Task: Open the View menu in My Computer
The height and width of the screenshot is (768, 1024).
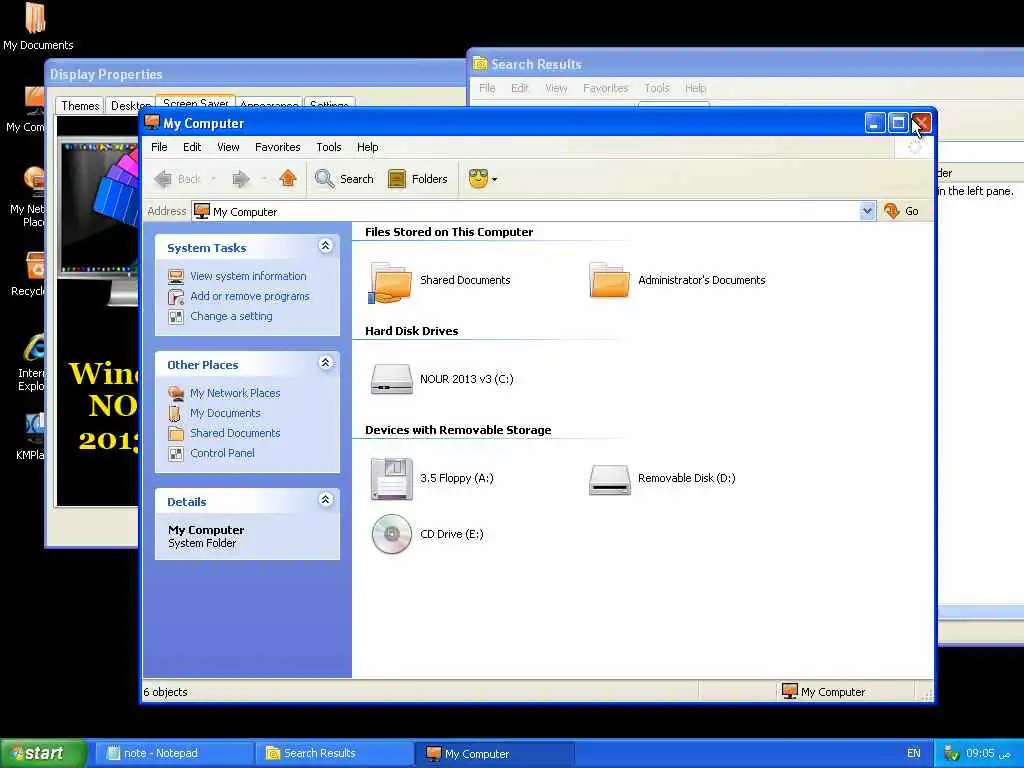Action: pos(228,147)
